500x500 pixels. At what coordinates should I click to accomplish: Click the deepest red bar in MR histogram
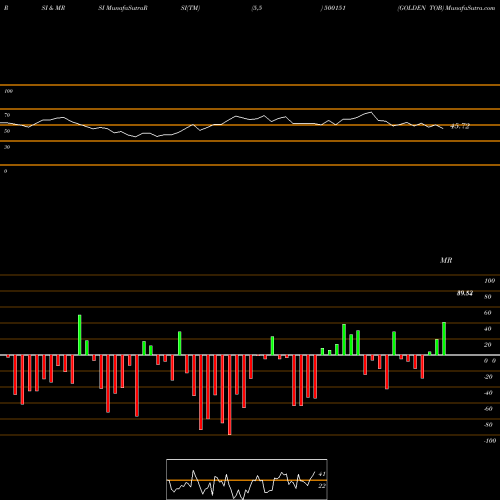tap(229, 395)
